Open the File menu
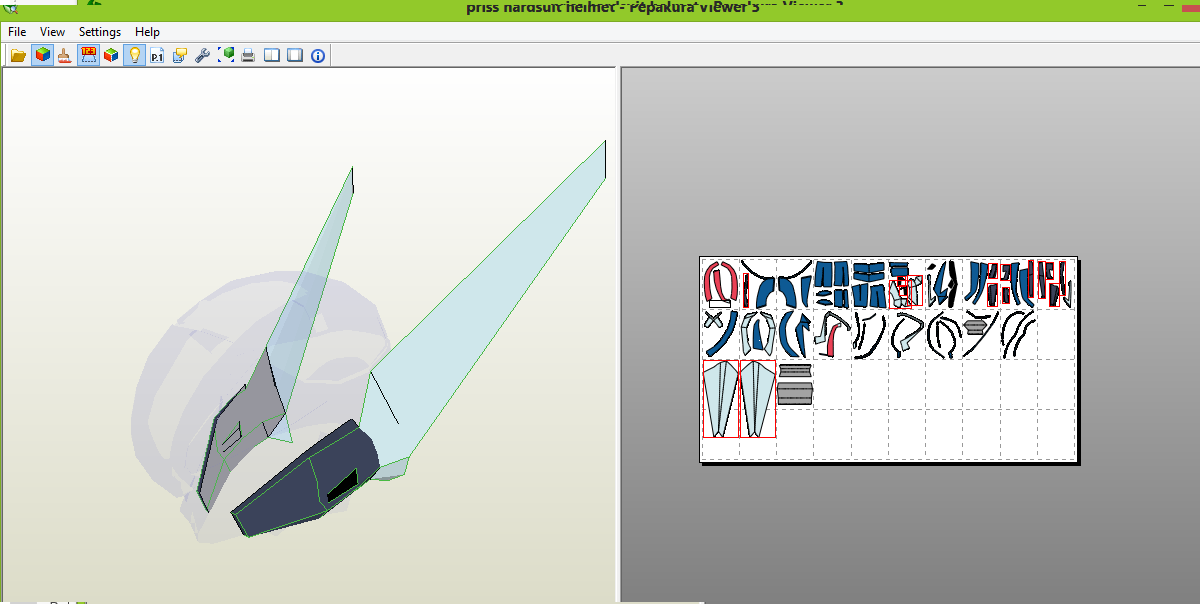 pyautogui.click(x=17, y=32)
